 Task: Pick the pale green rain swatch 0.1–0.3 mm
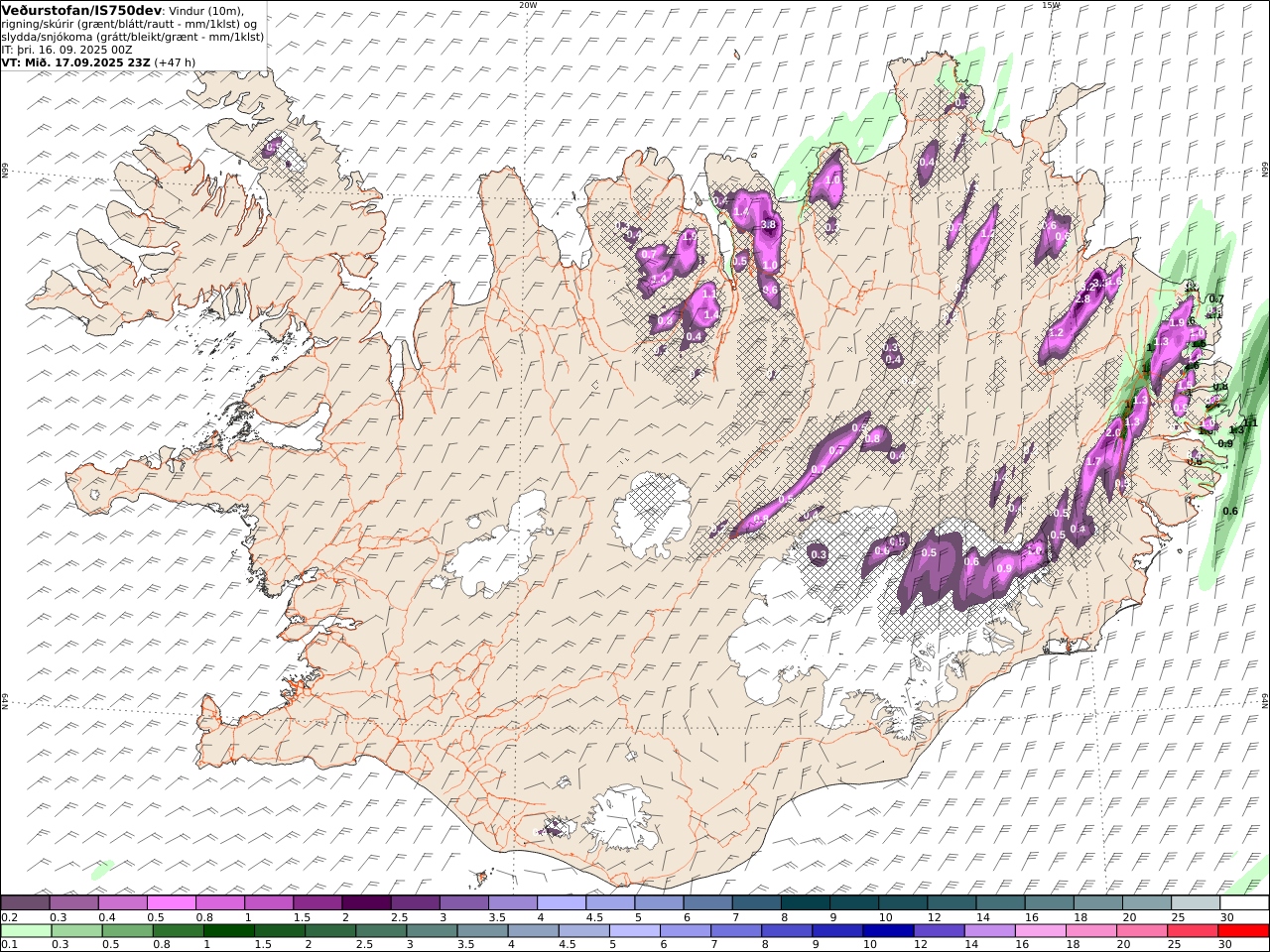(26, 931)
